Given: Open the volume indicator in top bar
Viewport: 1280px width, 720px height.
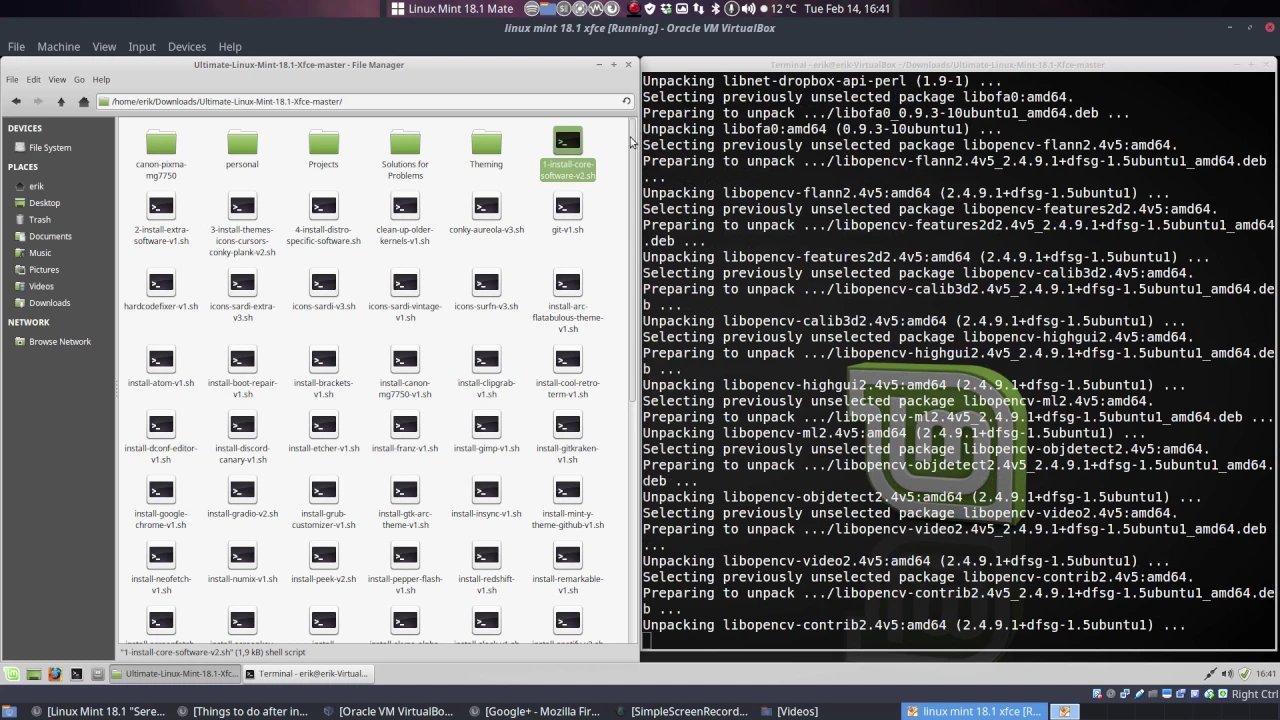Looking at the screenshot, I should point(748,9).
